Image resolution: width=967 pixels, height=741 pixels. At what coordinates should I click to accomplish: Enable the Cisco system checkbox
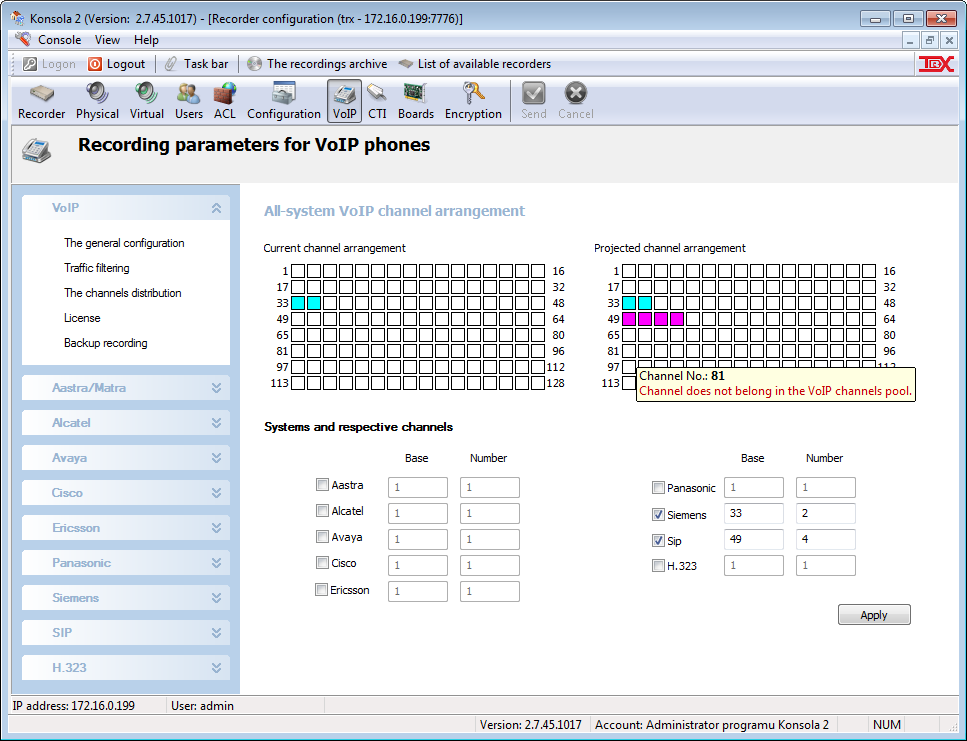pyautogui.click(x=322, y=562)
